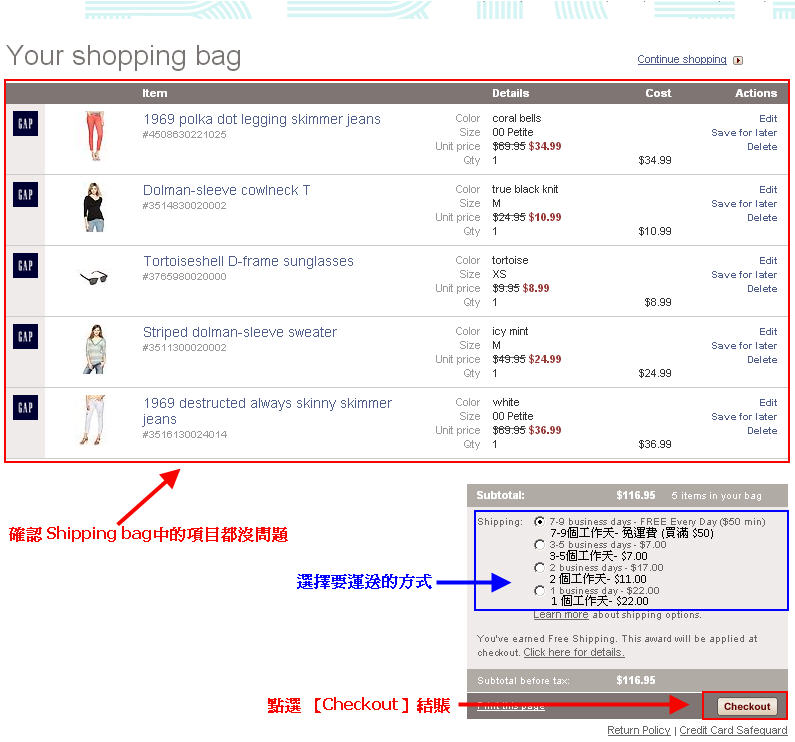Save Dolman-sleeve cowlneck T for later
Image resolution: width=795 pixels, height=742 pixels.
click(744, 204)
